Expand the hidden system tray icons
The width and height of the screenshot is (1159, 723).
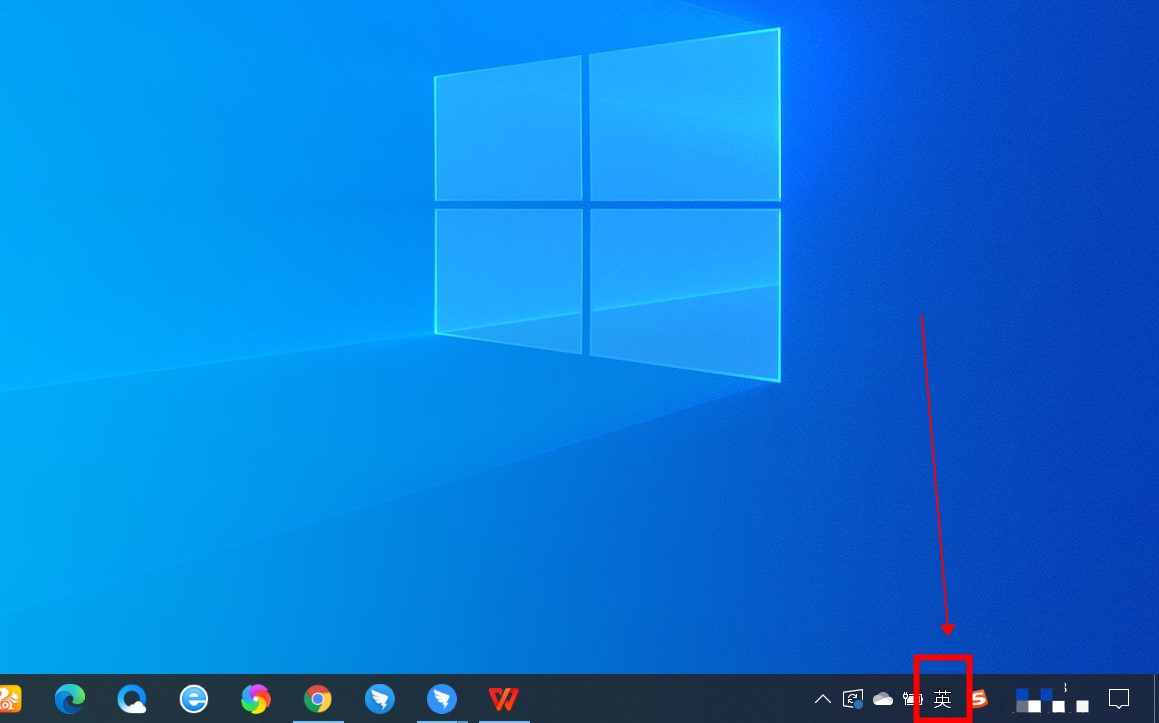[x=822, y=698]
